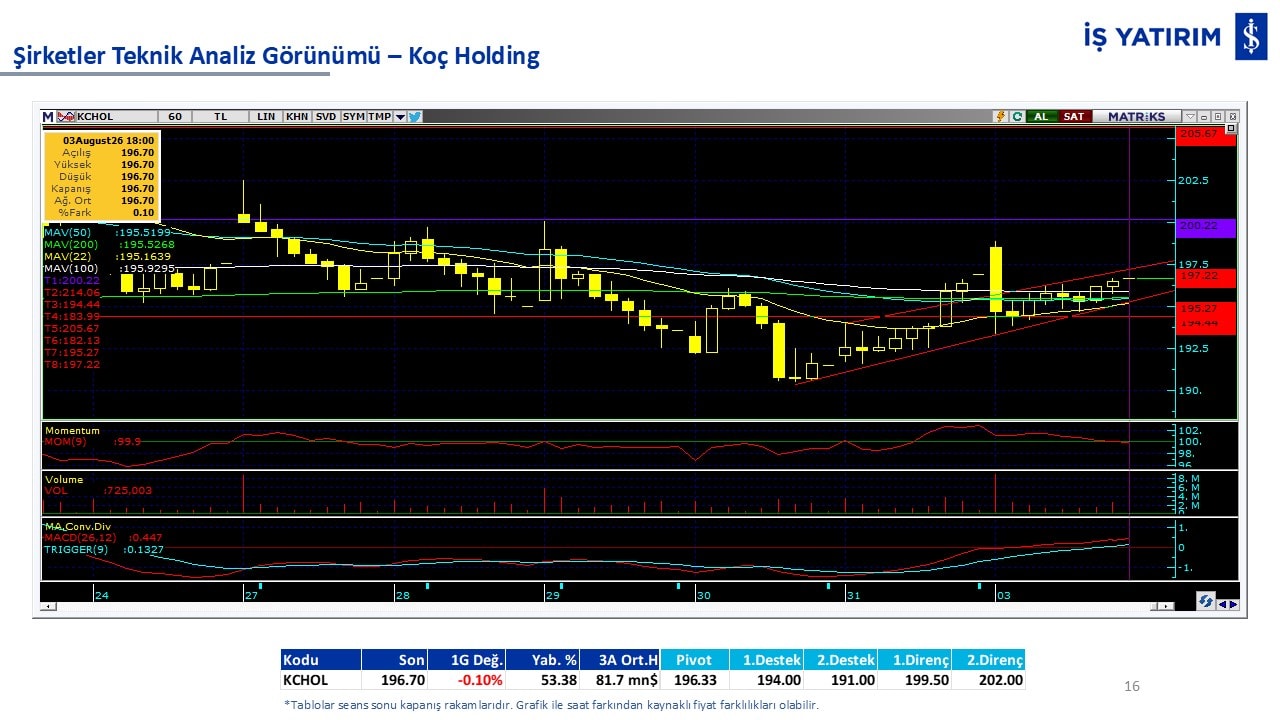Image resolution: width=1280 pixels, height=720 pixels.
Task: Change the 60 period selector
Action: pyautogui.click(x=175, y=116)
